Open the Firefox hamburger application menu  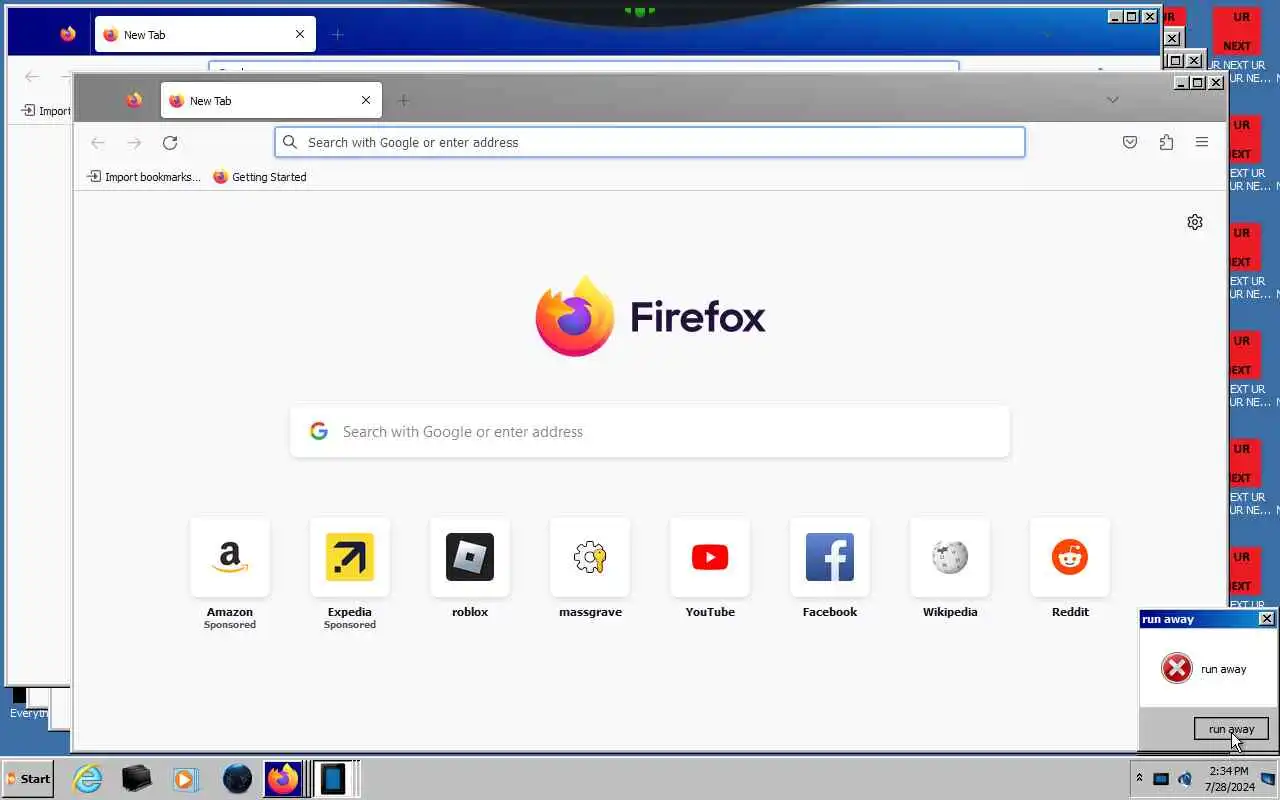pyautogui.click(x=1202, y=143)
